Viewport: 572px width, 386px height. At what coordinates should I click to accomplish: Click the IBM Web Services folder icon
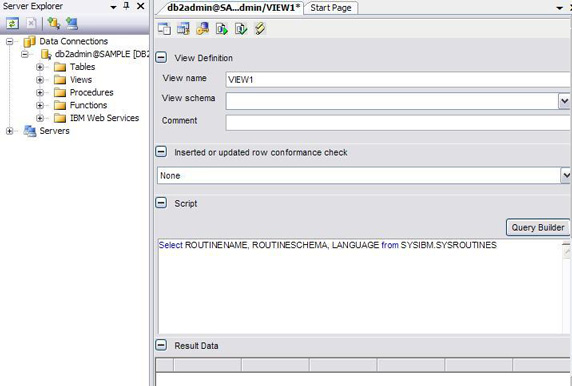point(60,118)
